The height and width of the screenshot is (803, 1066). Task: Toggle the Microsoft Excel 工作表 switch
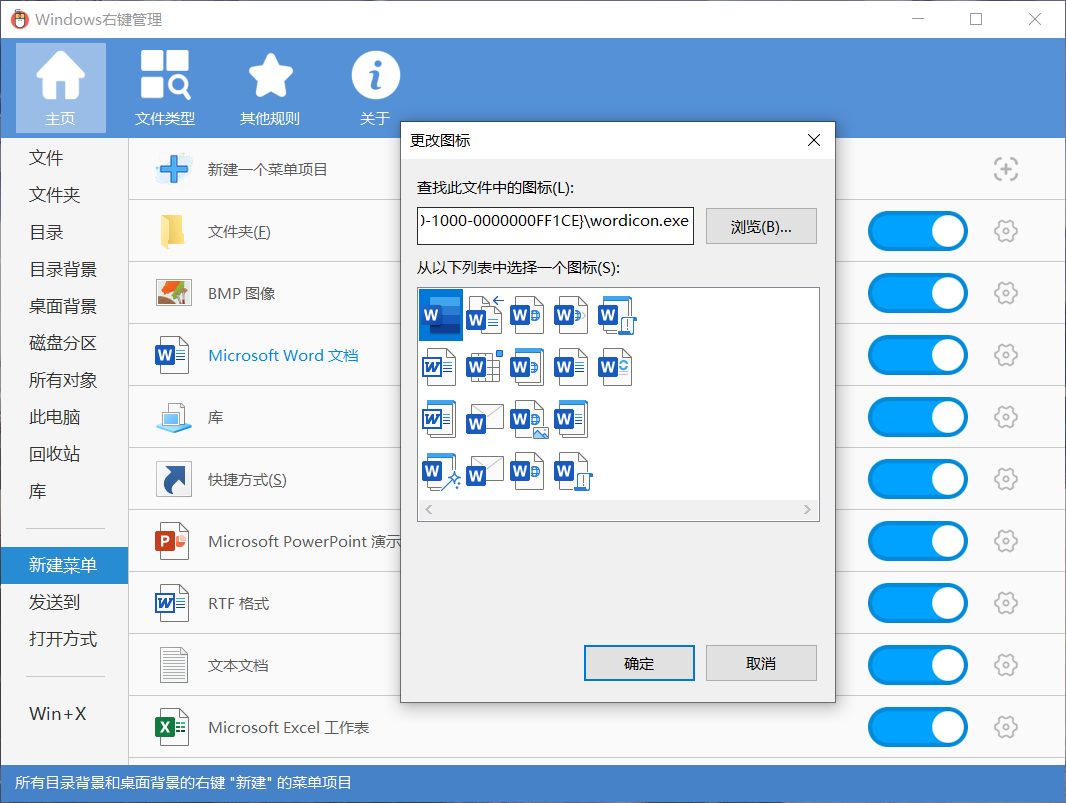tap(917, 727)
